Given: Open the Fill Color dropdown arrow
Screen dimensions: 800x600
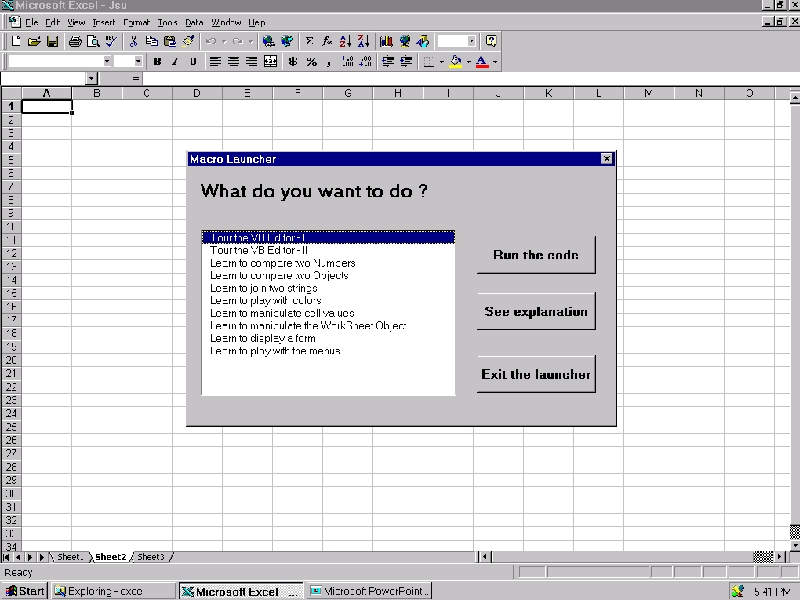Looking at the screenshot, I should tap(468, 62).
